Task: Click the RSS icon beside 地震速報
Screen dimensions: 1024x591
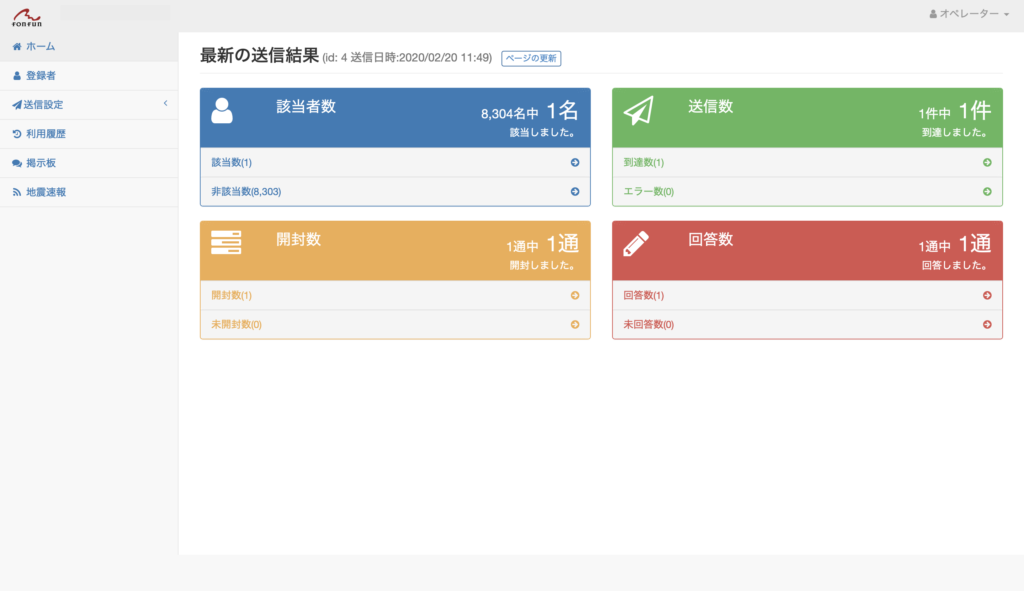Action: [x=17, y=192]
